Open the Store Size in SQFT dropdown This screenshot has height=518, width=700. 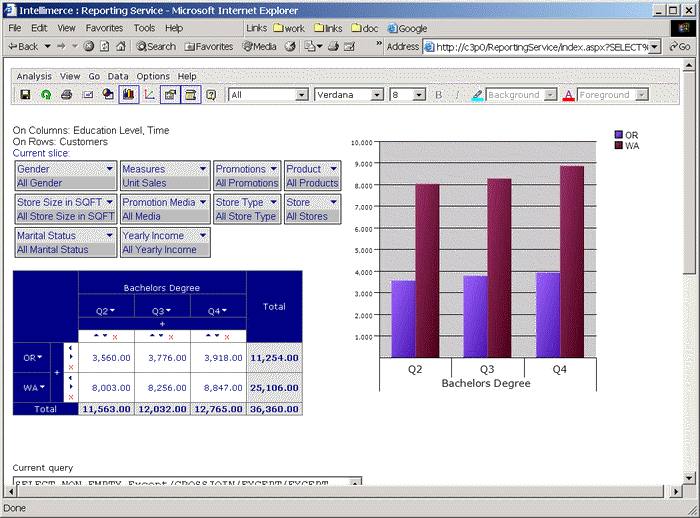(x=110, y=202)
